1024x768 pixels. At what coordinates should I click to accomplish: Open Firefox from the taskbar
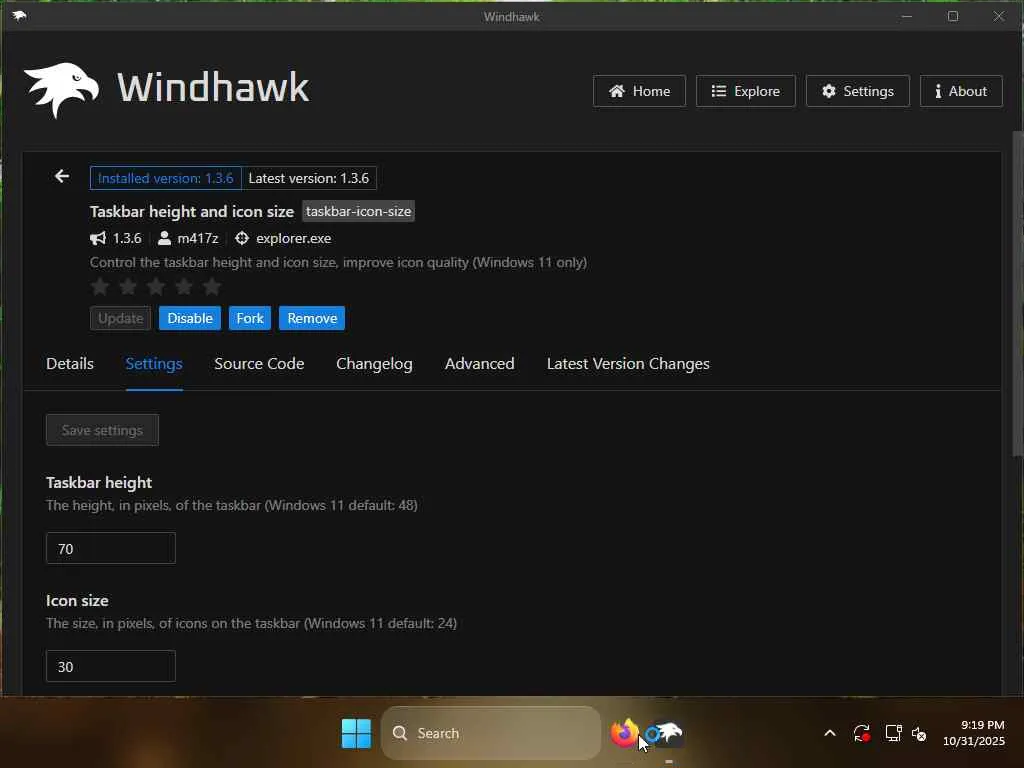[x=624, y=733]
